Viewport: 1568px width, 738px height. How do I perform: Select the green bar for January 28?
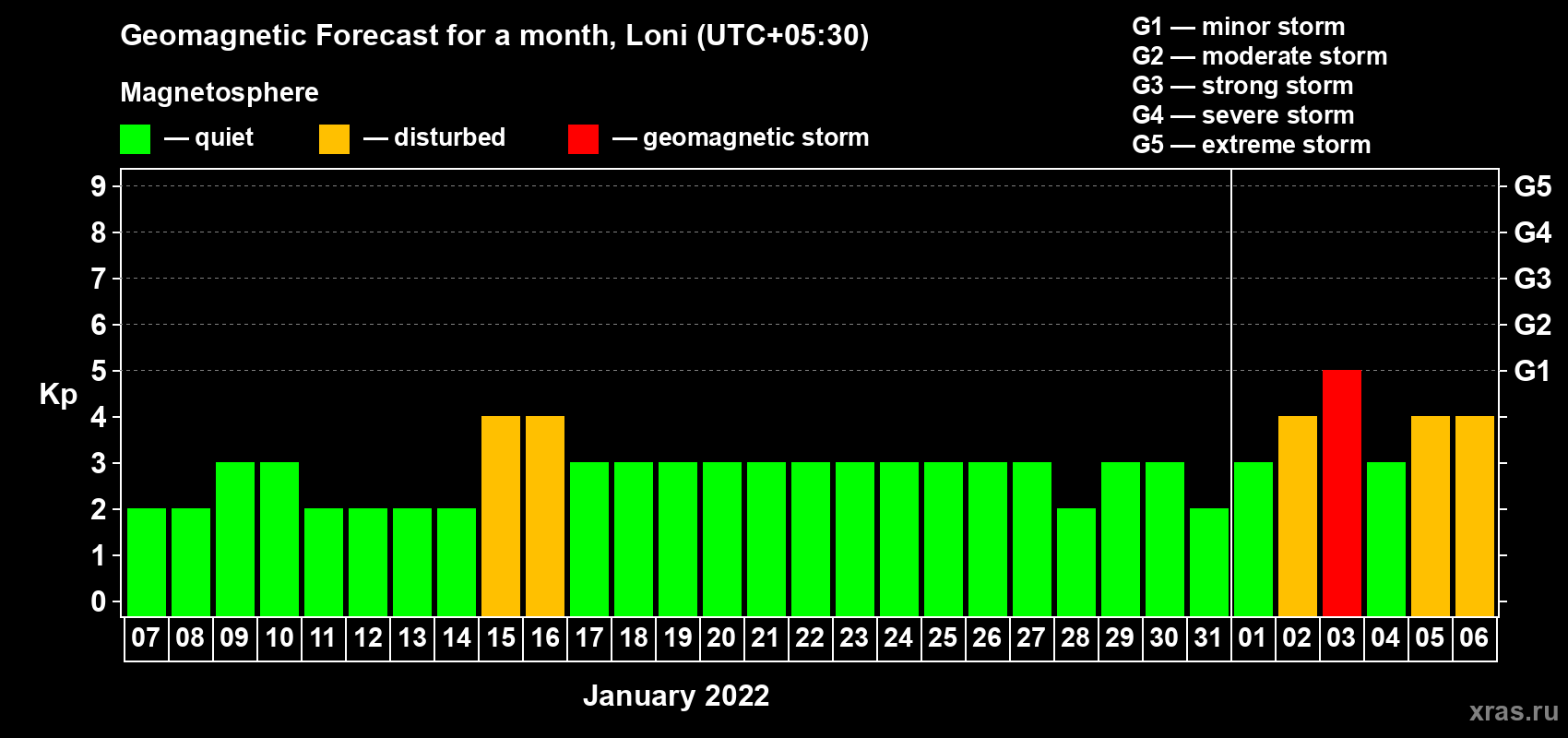point(1076,562)
